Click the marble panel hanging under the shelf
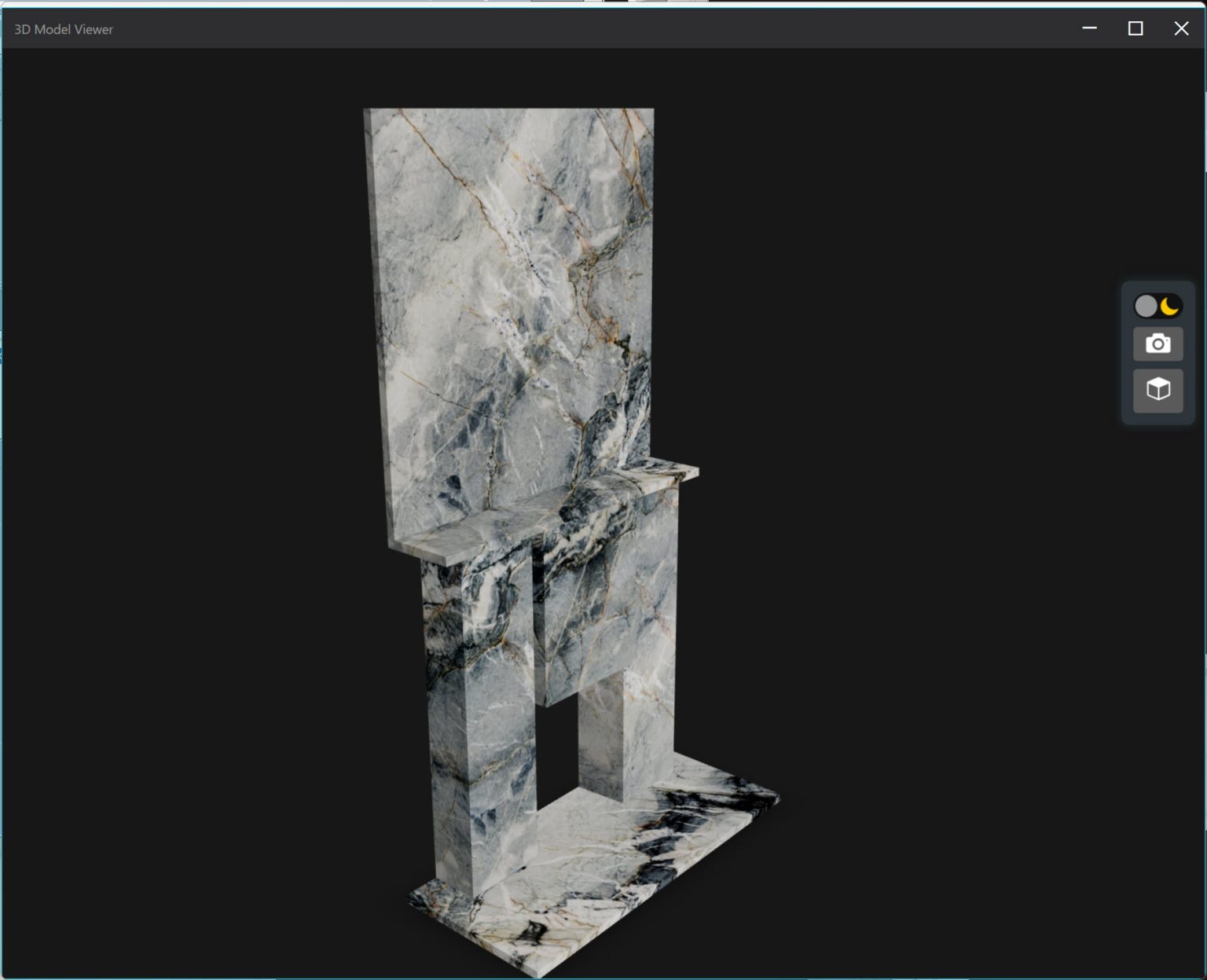This screenshot has width=1207, height=980. (x=605, y=597)
